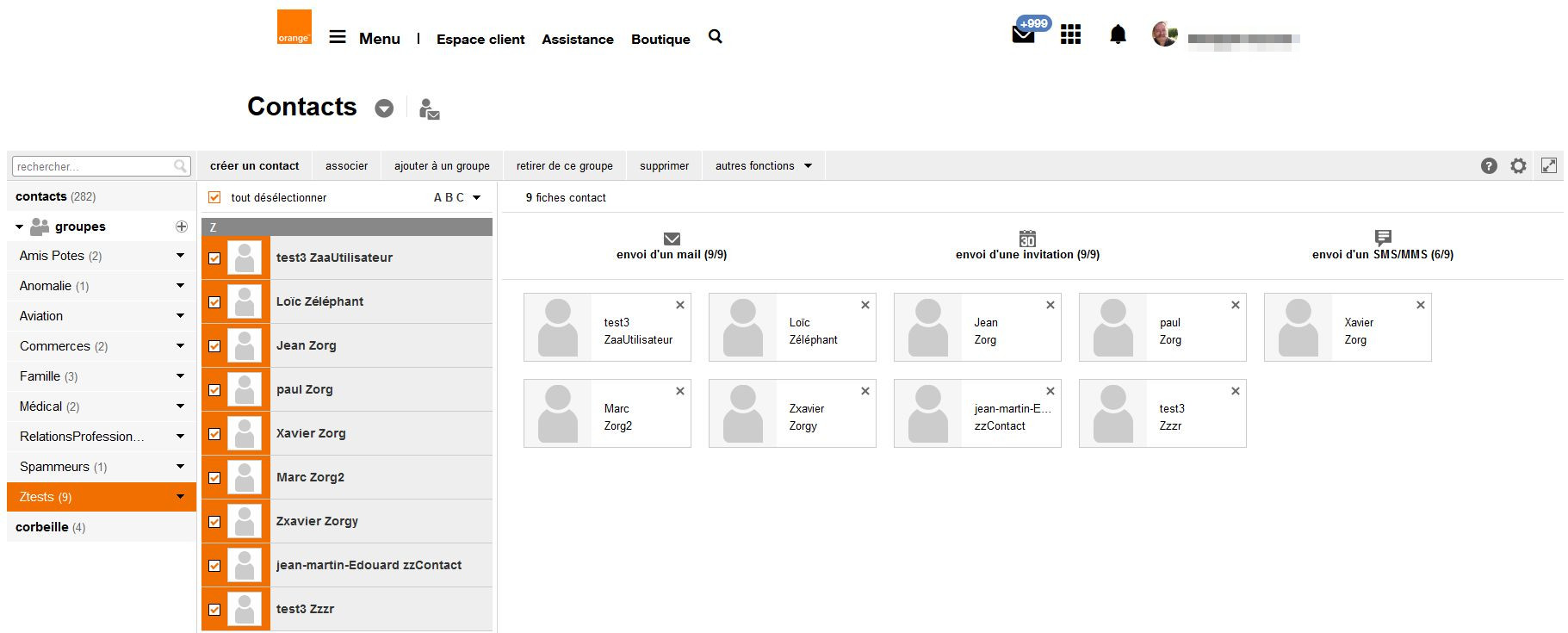The image size is (1568, 633).
Task: Click créer un contact
Action: click(254, 166)
